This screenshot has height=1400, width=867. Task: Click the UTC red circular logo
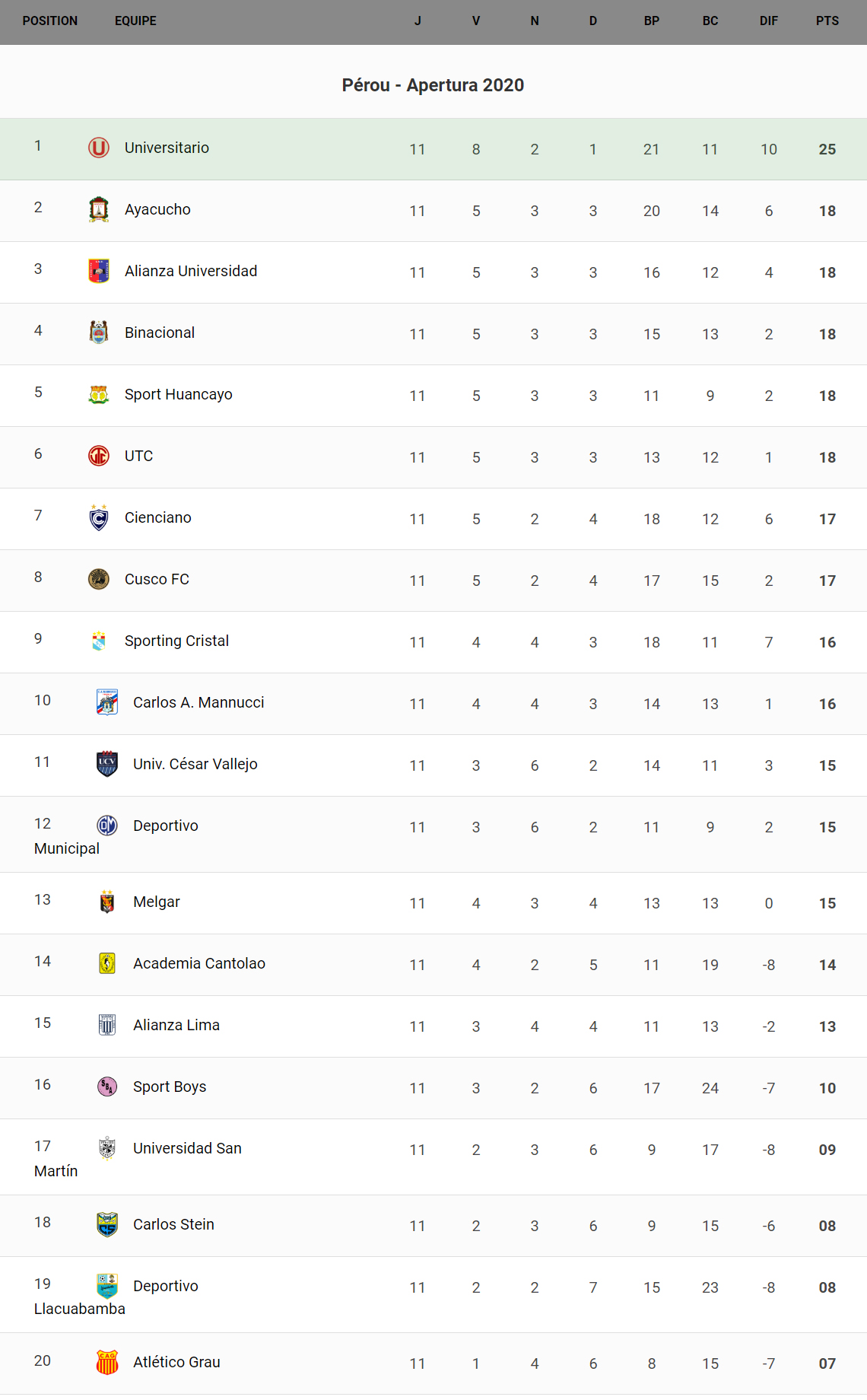pos(99,456)
